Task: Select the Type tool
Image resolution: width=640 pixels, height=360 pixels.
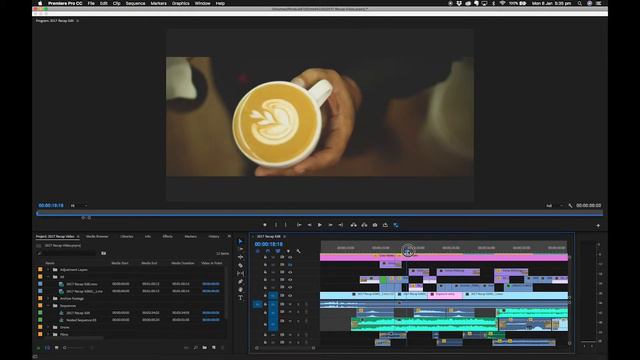Action: click(x=240, y=298)
